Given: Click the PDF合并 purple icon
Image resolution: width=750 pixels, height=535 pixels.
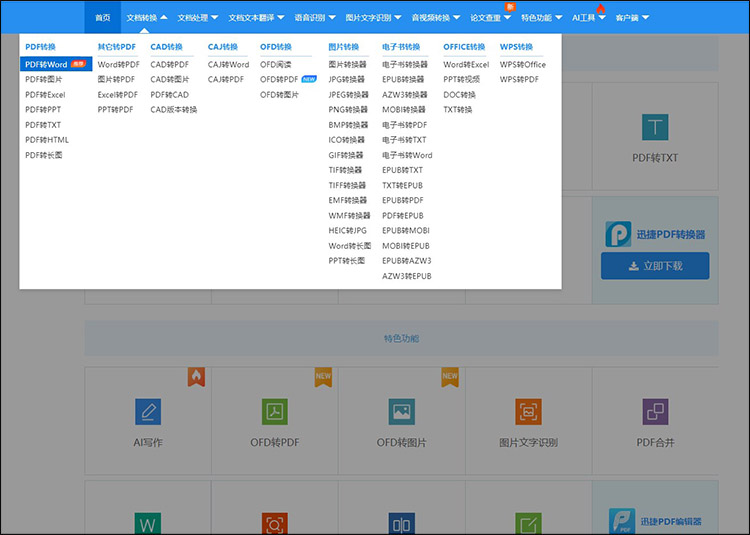Looking at the screenshot, I should tap(655, 411).
